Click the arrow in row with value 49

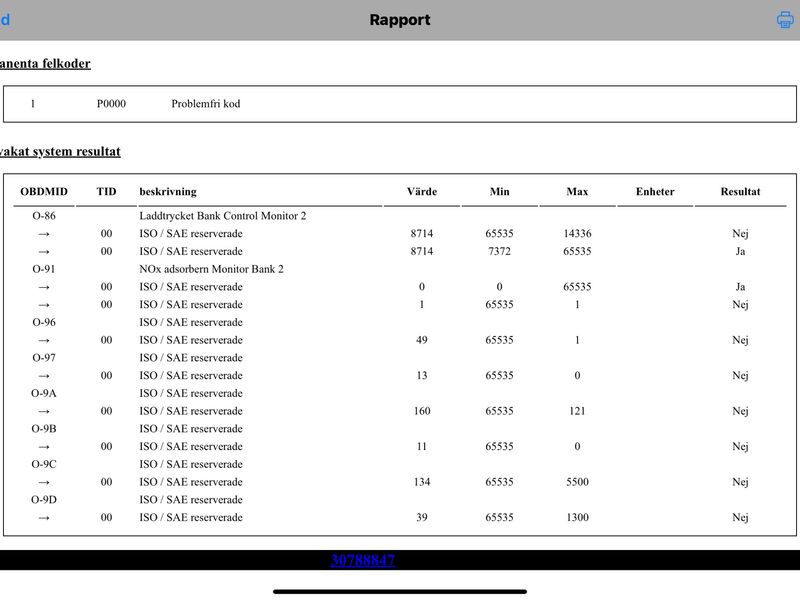pos(44,340)
